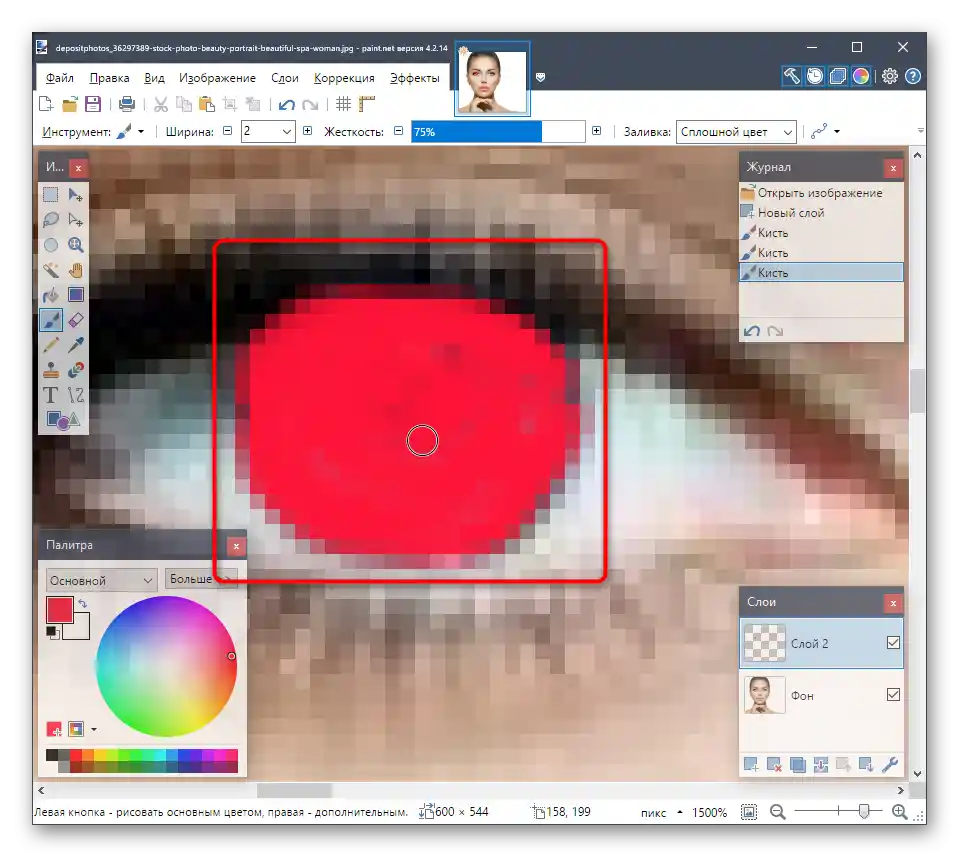Open layer properties wrench icon
The image size is (959, 857).
[889, 765]
